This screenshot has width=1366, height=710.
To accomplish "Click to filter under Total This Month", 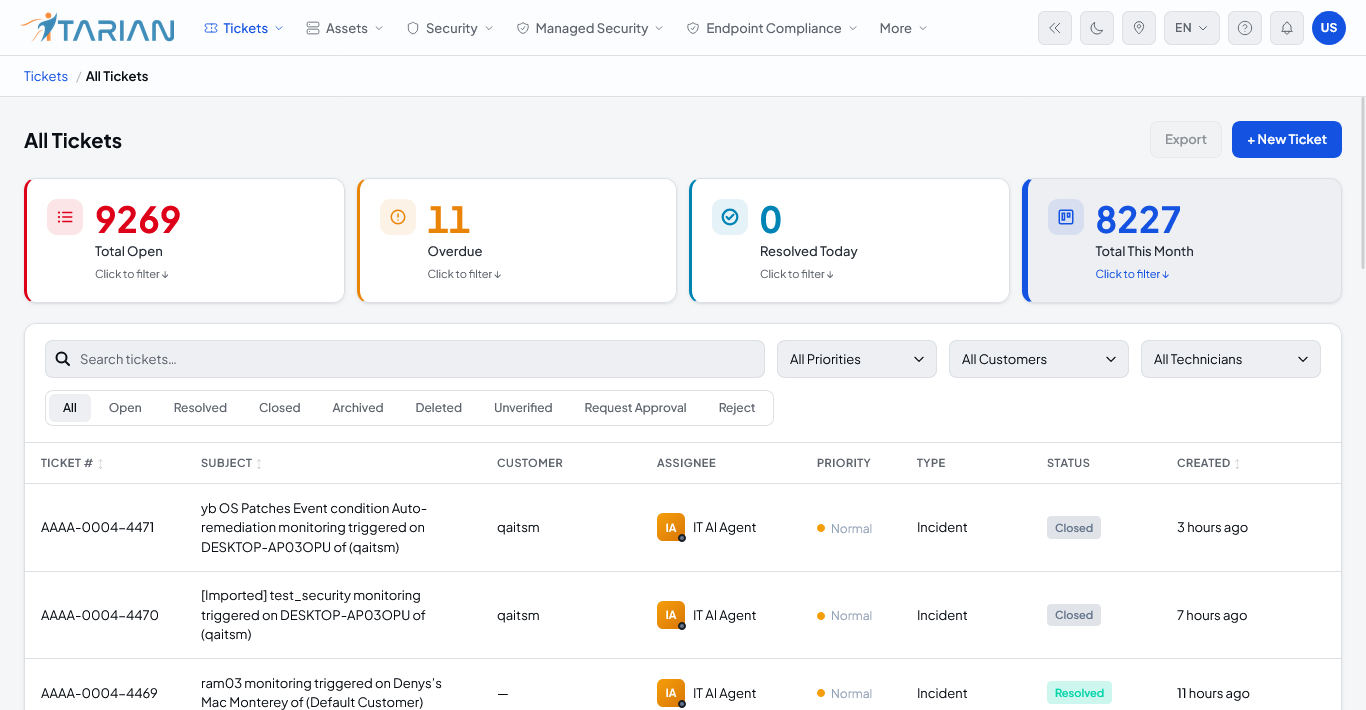I will pos(1132,274).
